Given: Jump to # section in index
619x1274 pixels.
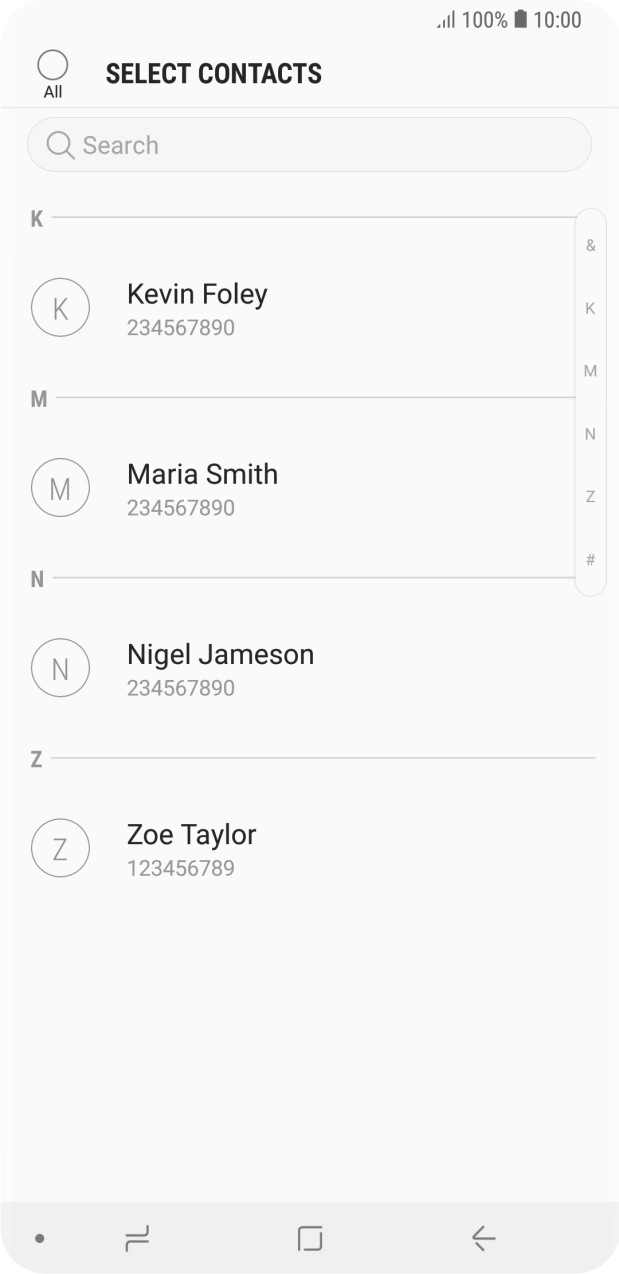Looking at the screenshot, I should [590, 560].
